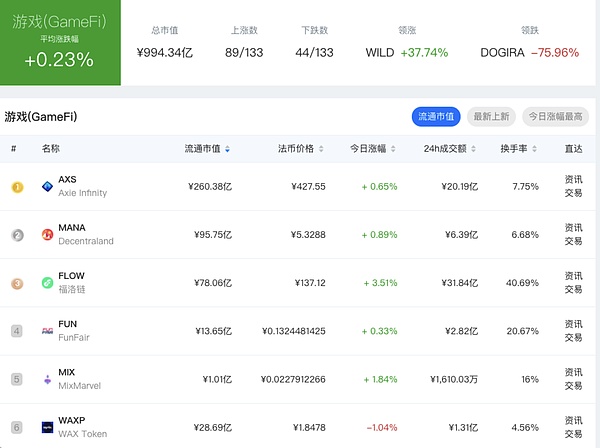Select the 流通市值 filter tab
The height and width of the screenshot is (448, 600).
(x=436, y=117)
